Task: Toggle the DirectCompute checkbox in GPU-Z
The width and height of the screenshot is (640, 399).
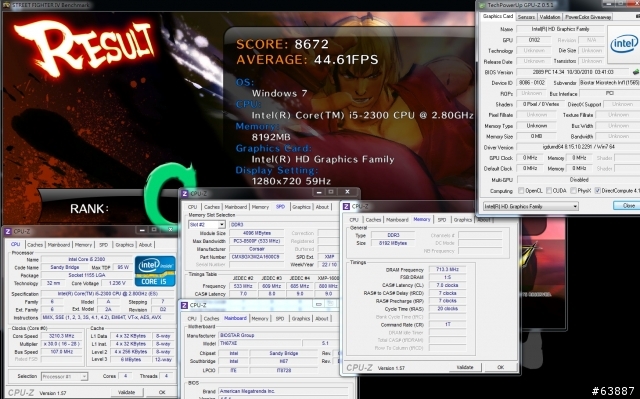Action: [x=598, y=191]
